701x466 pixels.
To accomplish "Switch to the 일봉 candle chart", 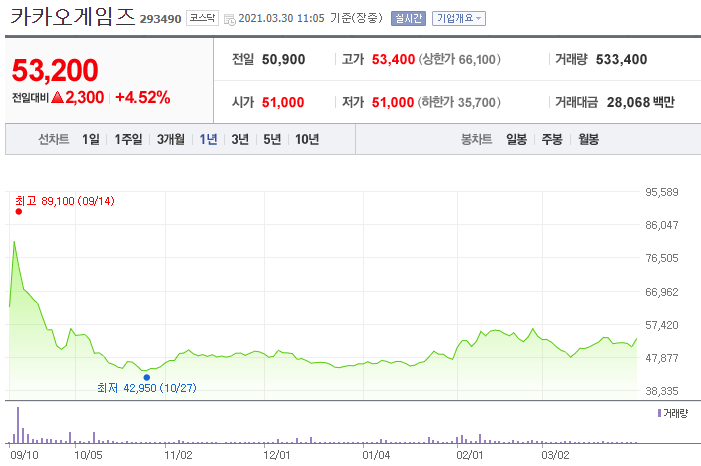I will (516, 140).
